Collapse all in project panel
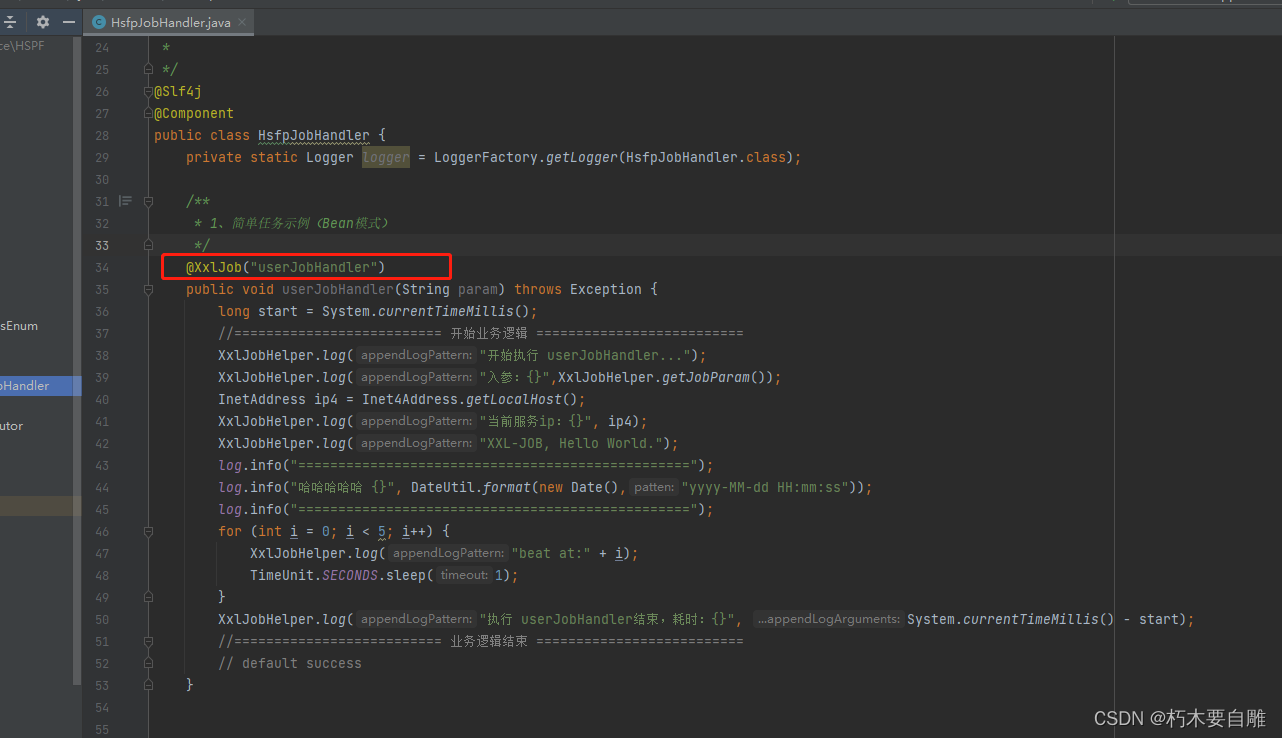Image resolution: width=1282 pixels, height=738 pixels. tap(10, 21)
